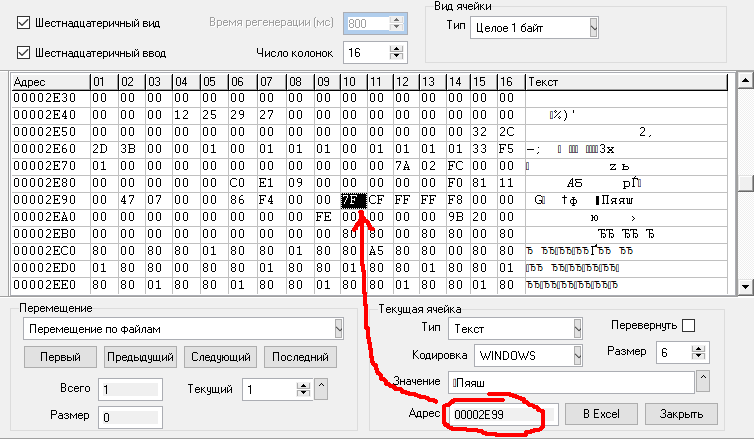
Task: Select cell 12 in row 00002E40
Action: (186, 115)
